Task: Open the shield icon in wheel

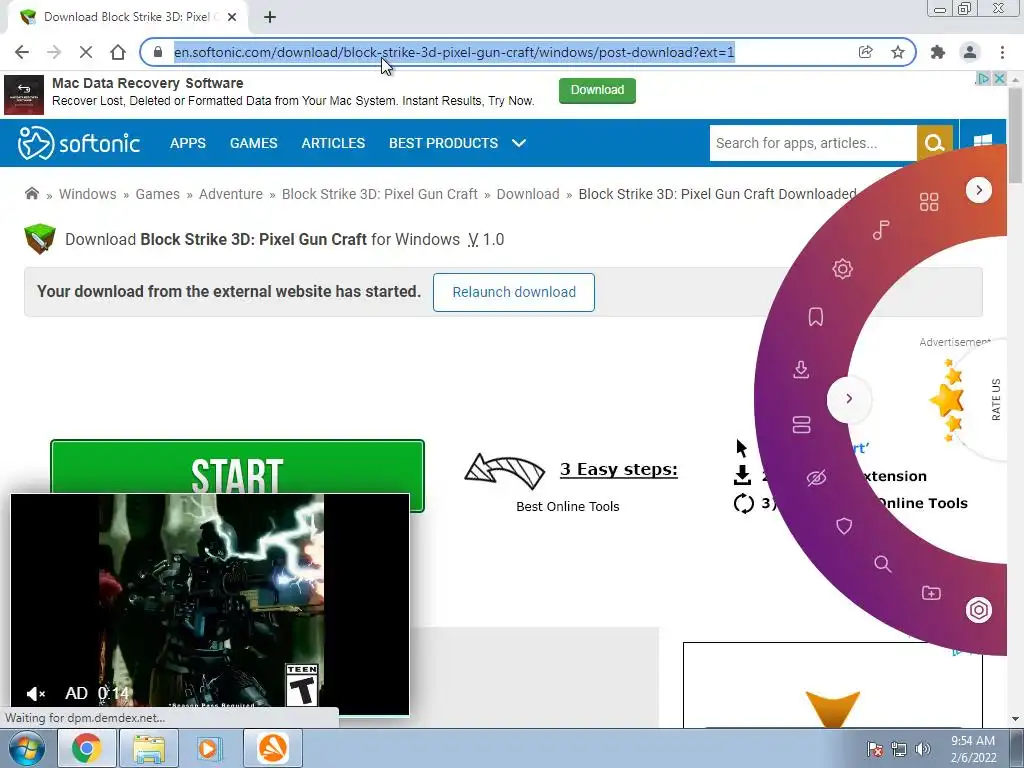Action: coord(844,526)
